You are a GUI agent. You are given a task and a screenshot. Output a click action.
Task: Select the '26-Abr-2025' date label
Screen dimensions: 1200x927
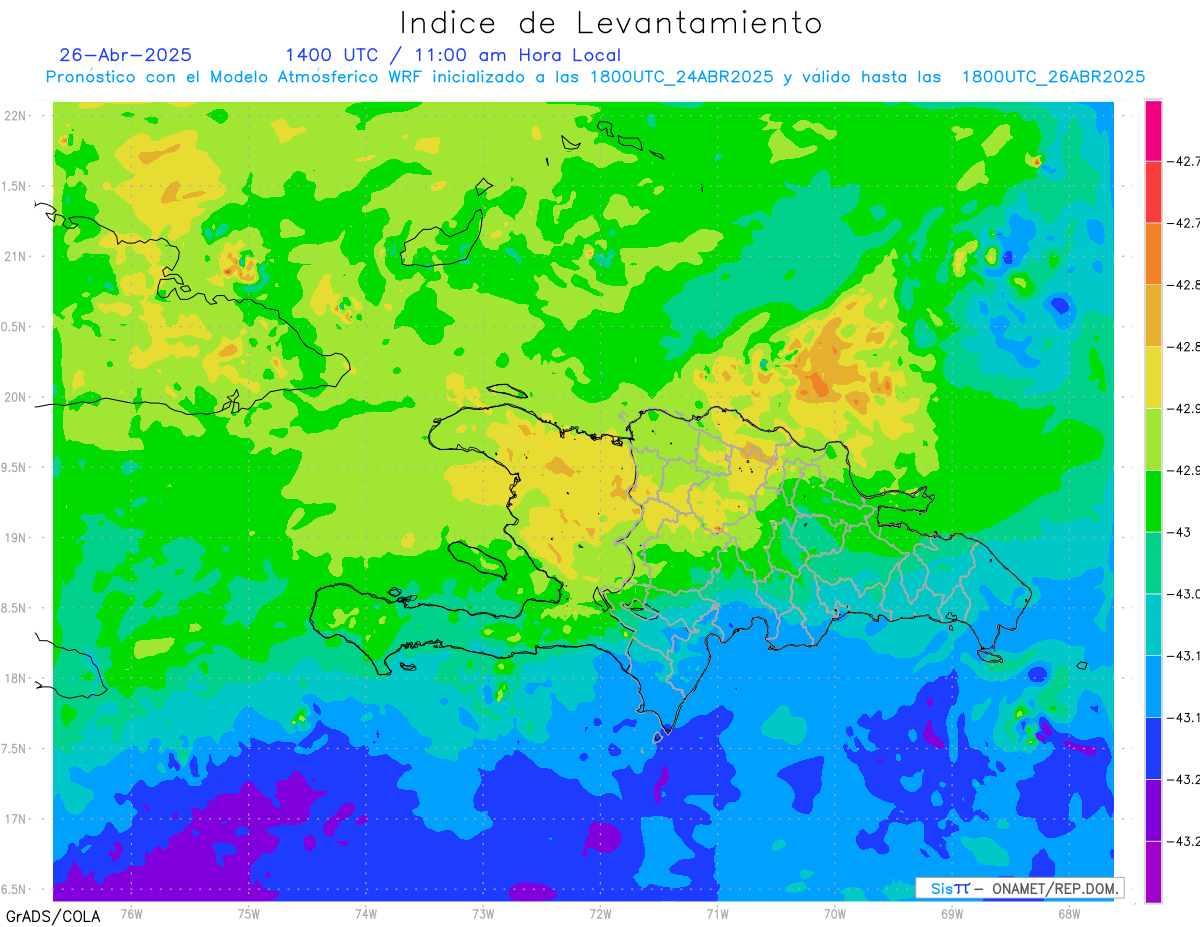125,55
